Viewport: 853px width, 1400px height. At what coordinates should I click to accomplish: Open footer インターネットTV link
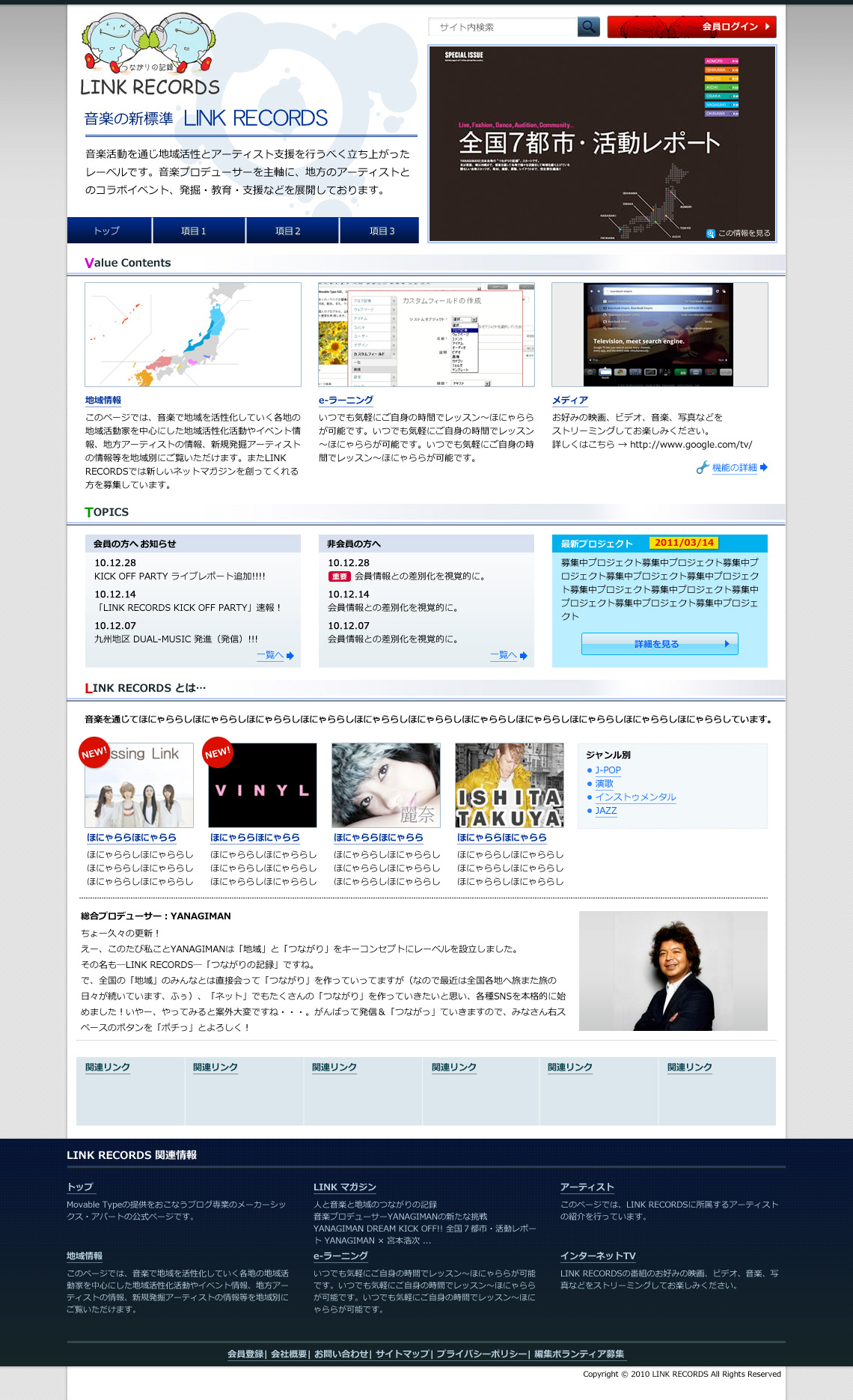[x=598, y=1256]
